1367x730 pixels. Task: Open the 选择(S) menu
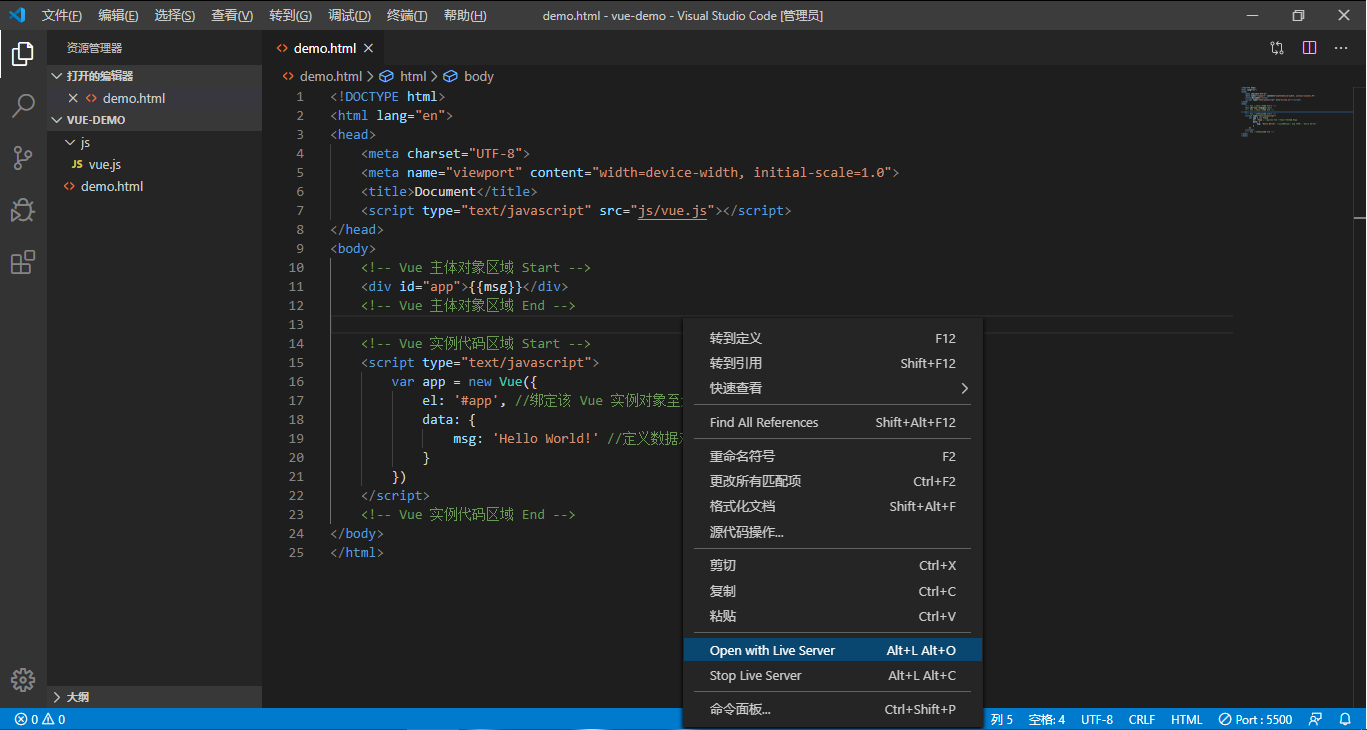click(175, 15)
